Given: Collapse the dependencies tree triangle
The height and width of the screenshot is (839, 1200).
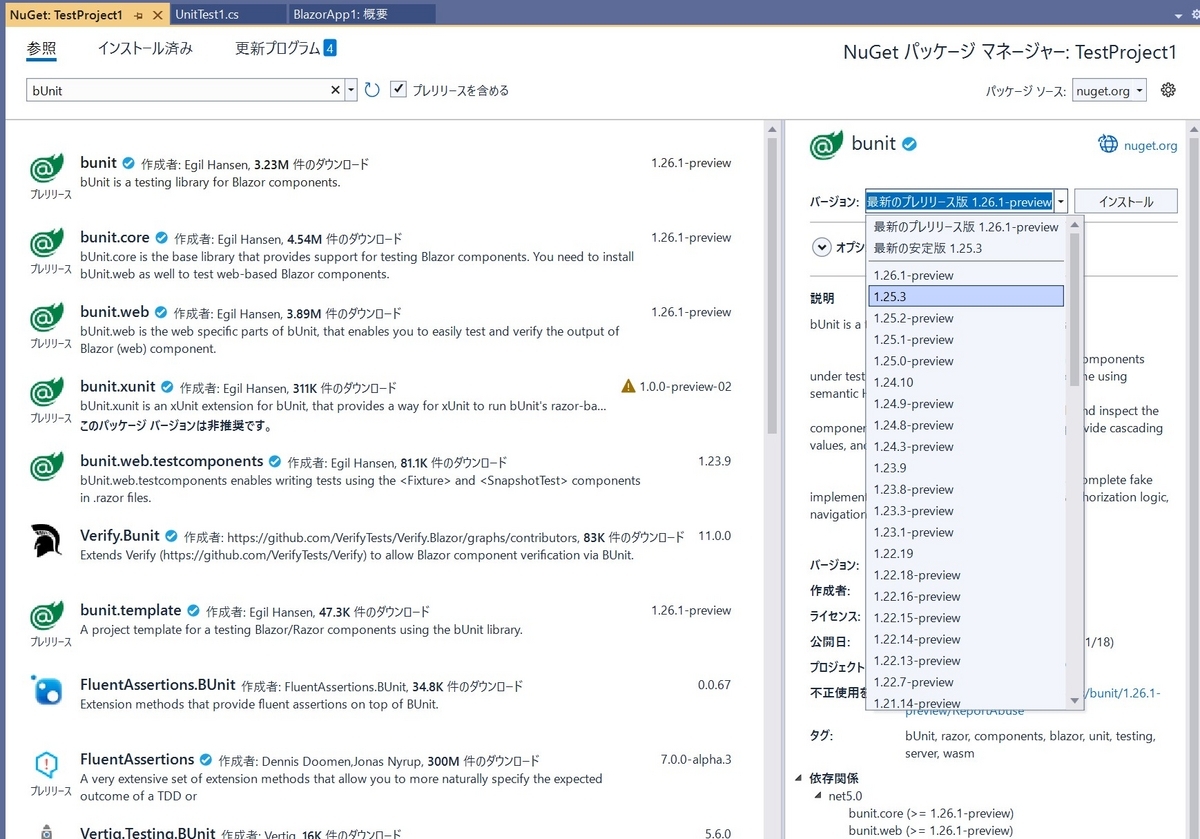Looking at the screenshot, I should point(798,778).
